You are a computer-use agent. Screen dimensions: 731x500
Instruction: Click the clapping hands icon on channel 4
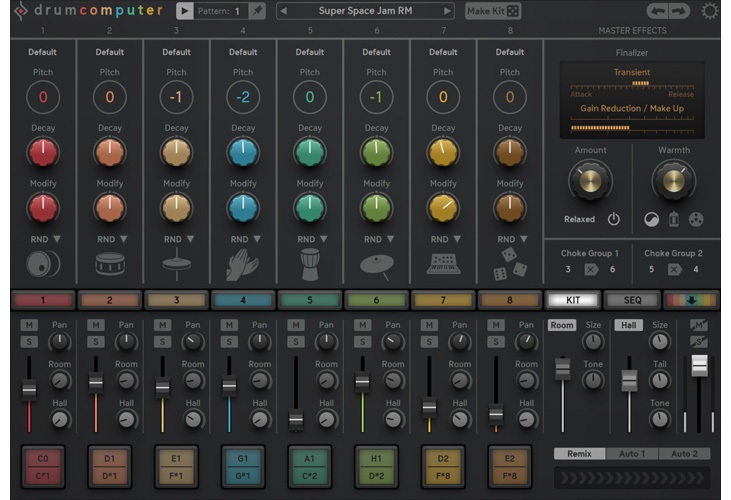pyautogui.click(x=242, y=264)
